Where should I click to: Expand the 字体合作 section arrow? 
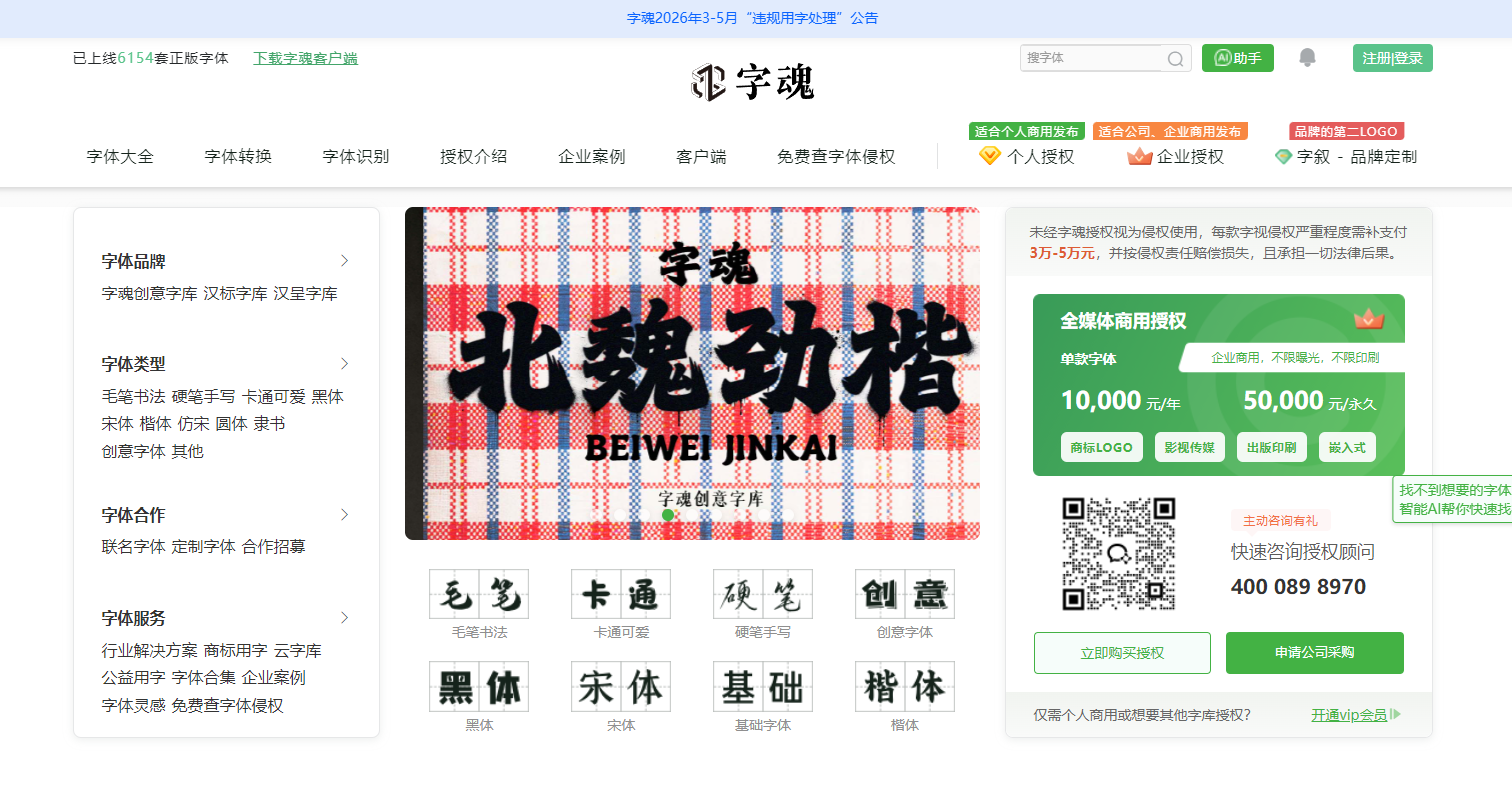pos(345,514)
